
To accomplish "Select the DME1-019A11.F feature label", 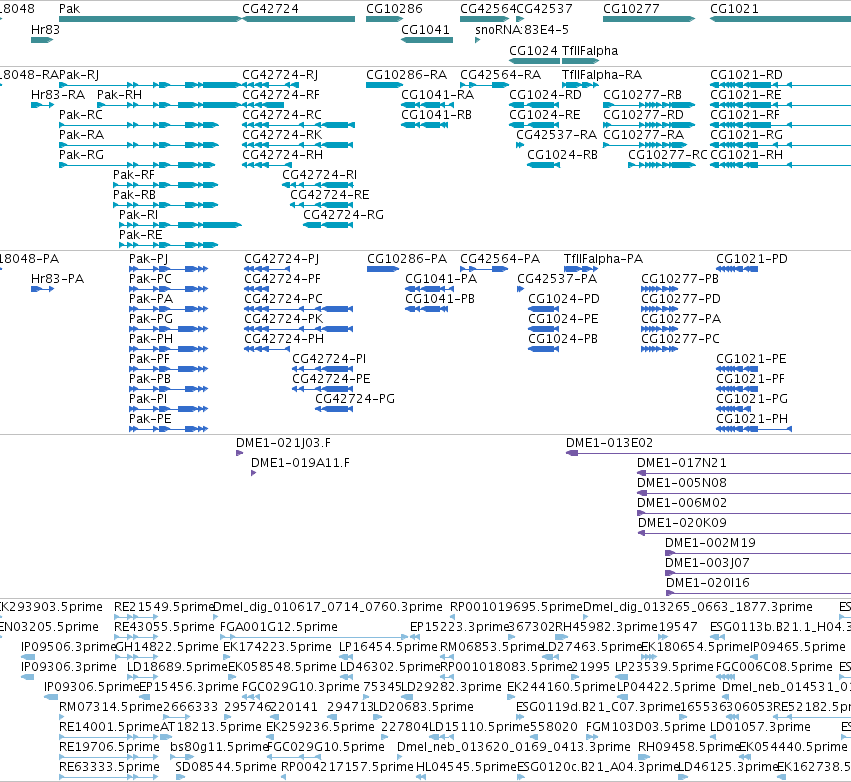I will (300, 463).
